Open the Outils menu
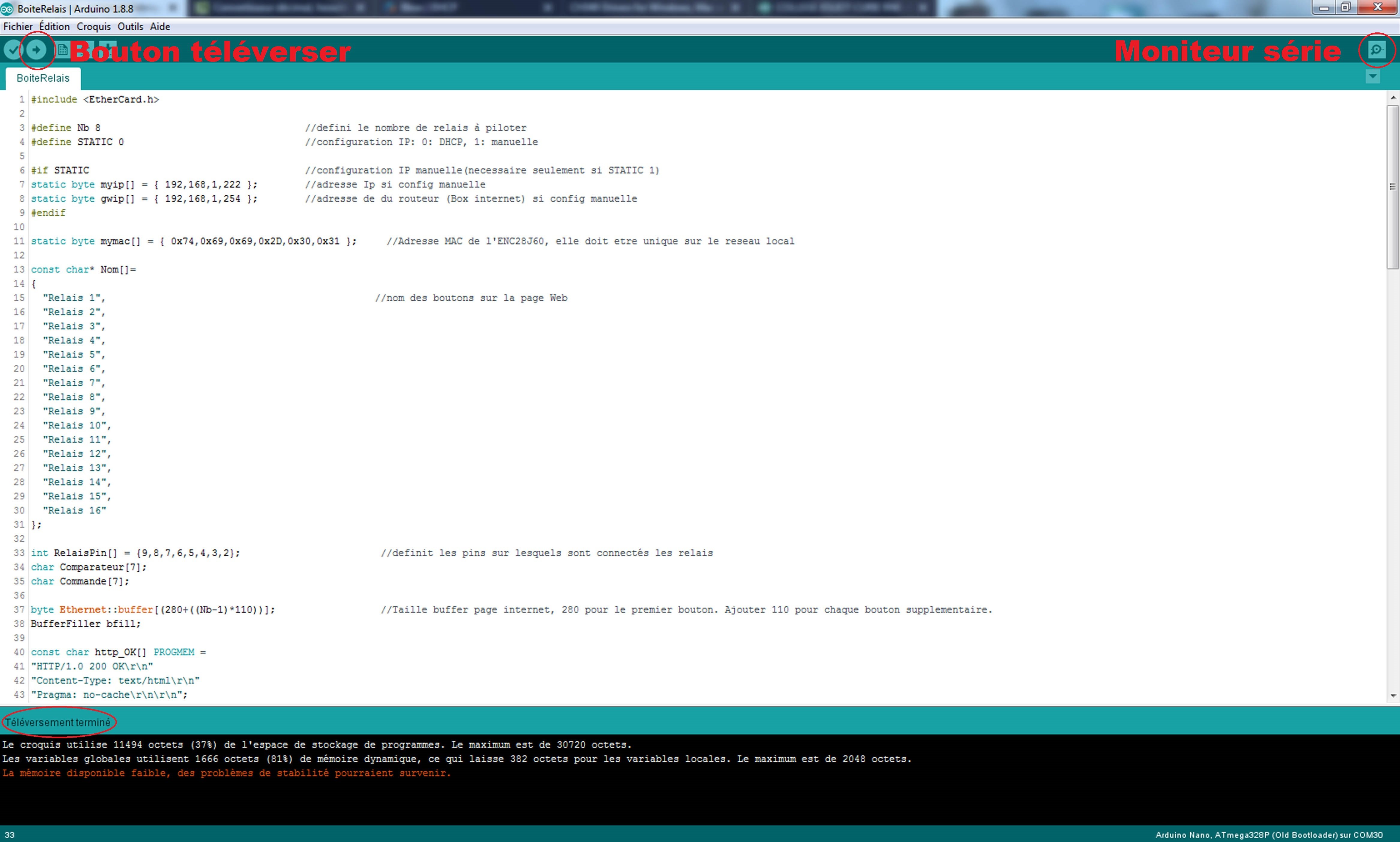This screenshot has height=842, width=1400. tap(130, 26)
